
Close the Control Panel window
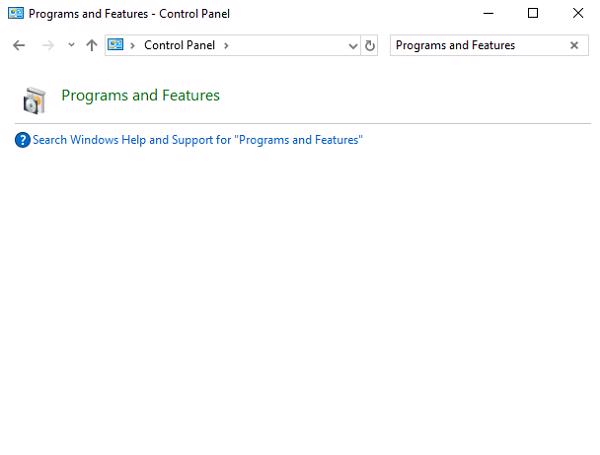pos(578,14)
